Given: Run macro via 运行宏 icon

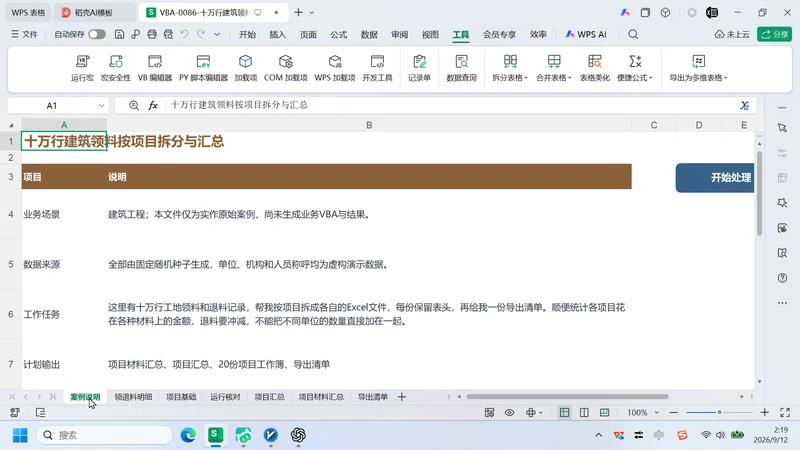Looking at the screenshot, I should pos(82,68).
